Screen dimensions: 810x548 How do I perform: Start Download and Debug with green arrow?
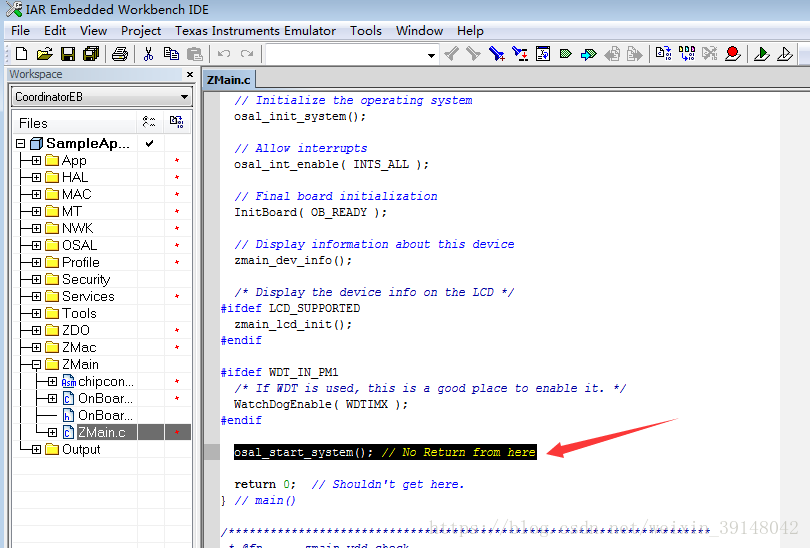coord(761,54)
